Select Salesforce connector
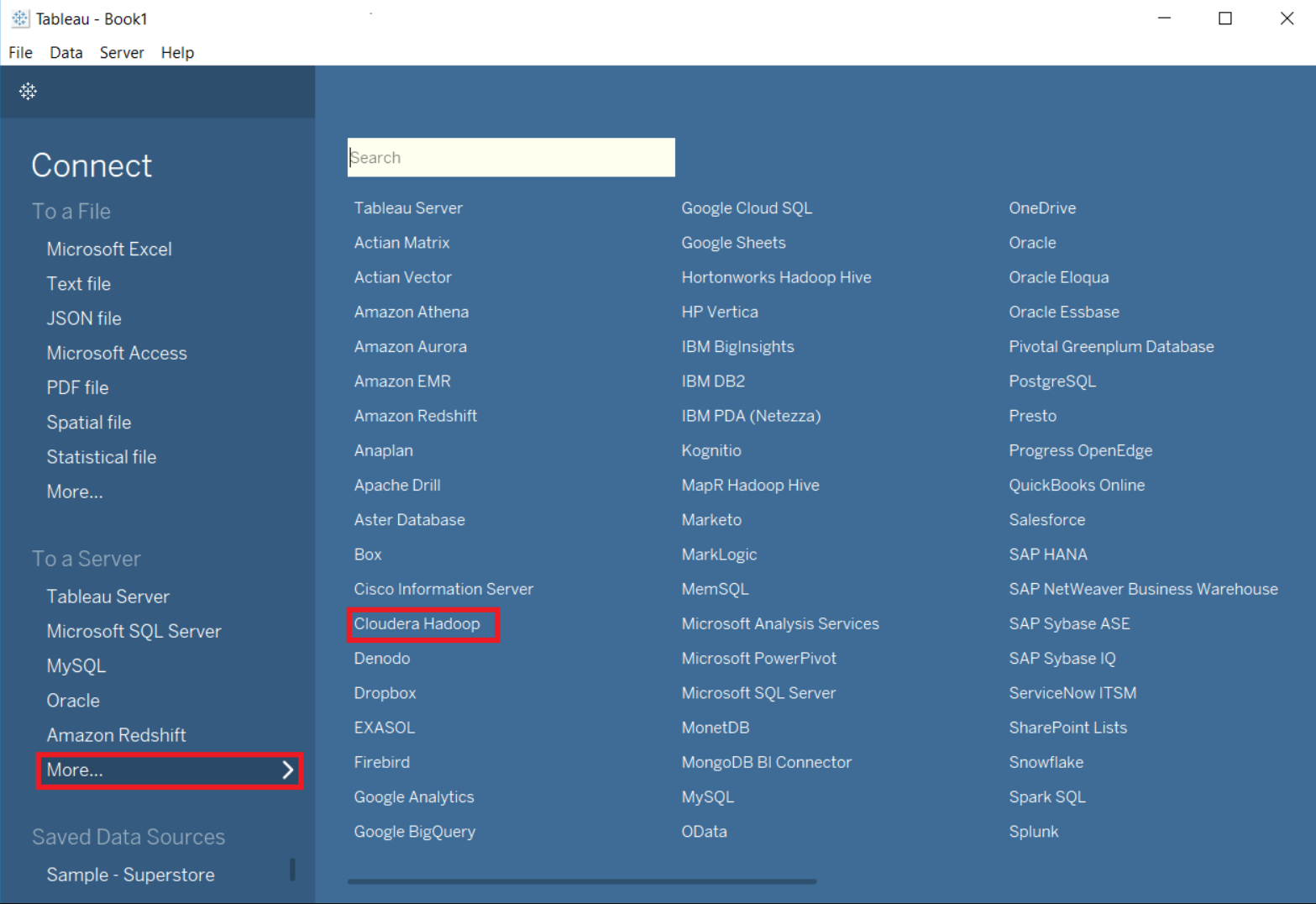 (x=1047, y=520)
